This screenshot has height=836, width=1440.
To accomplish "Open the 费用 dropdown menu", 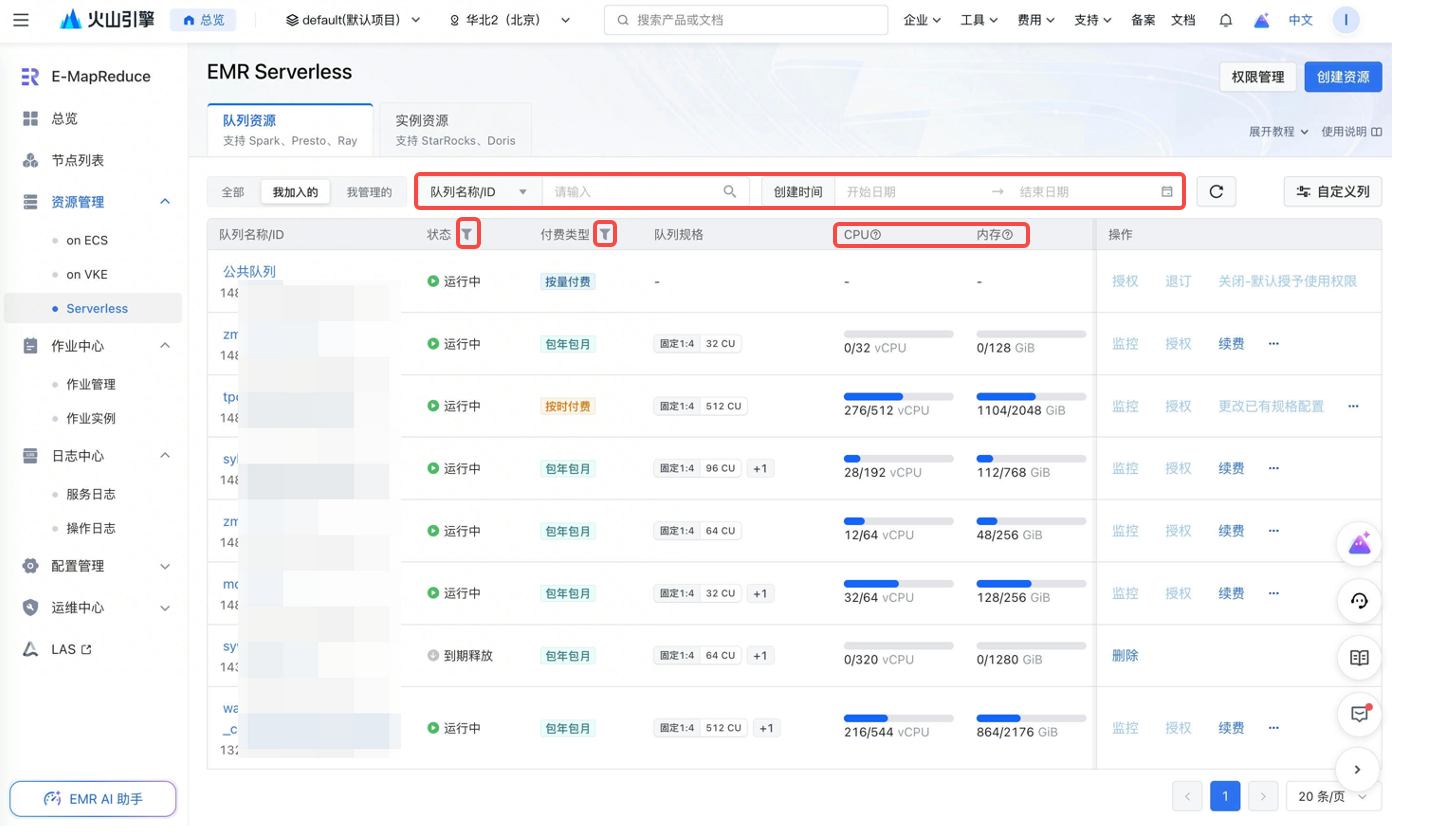I will tap(1036, 20).
